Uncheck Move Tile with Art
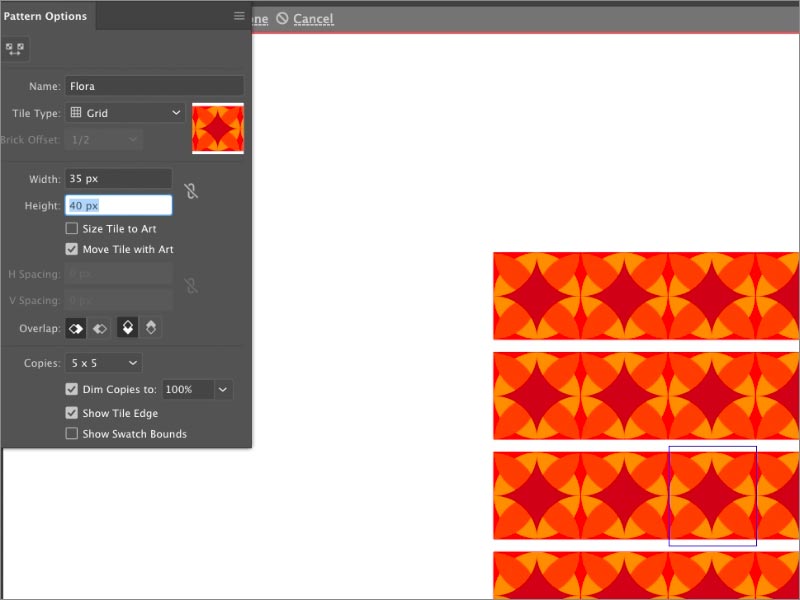This screenshot has width=800, height=600. click(72, 250)
